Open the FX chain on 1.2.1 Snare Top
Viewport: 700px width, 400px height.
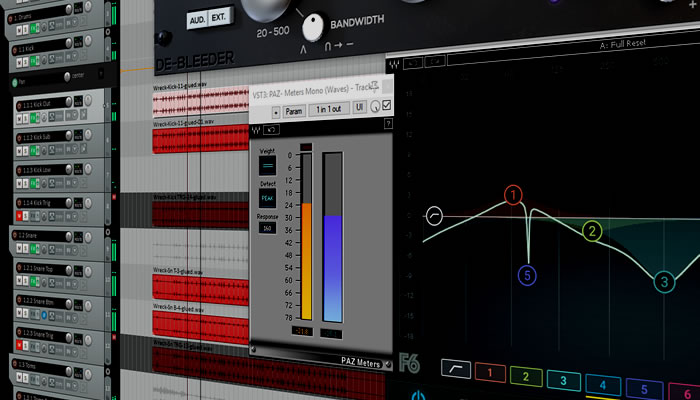pyautogui.click(x=33, y=281)
